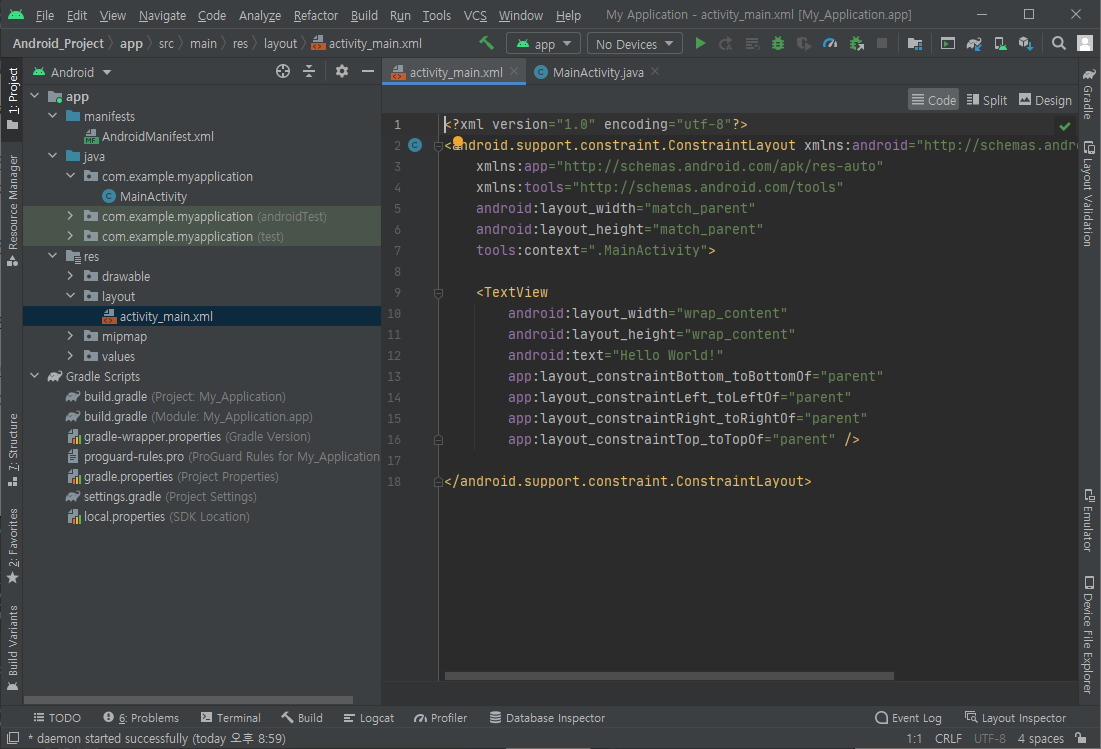Toggle the 1: Project side panel
Image resolution: width=1101 pixels, height=749 pixels.
tap(12, 99)
